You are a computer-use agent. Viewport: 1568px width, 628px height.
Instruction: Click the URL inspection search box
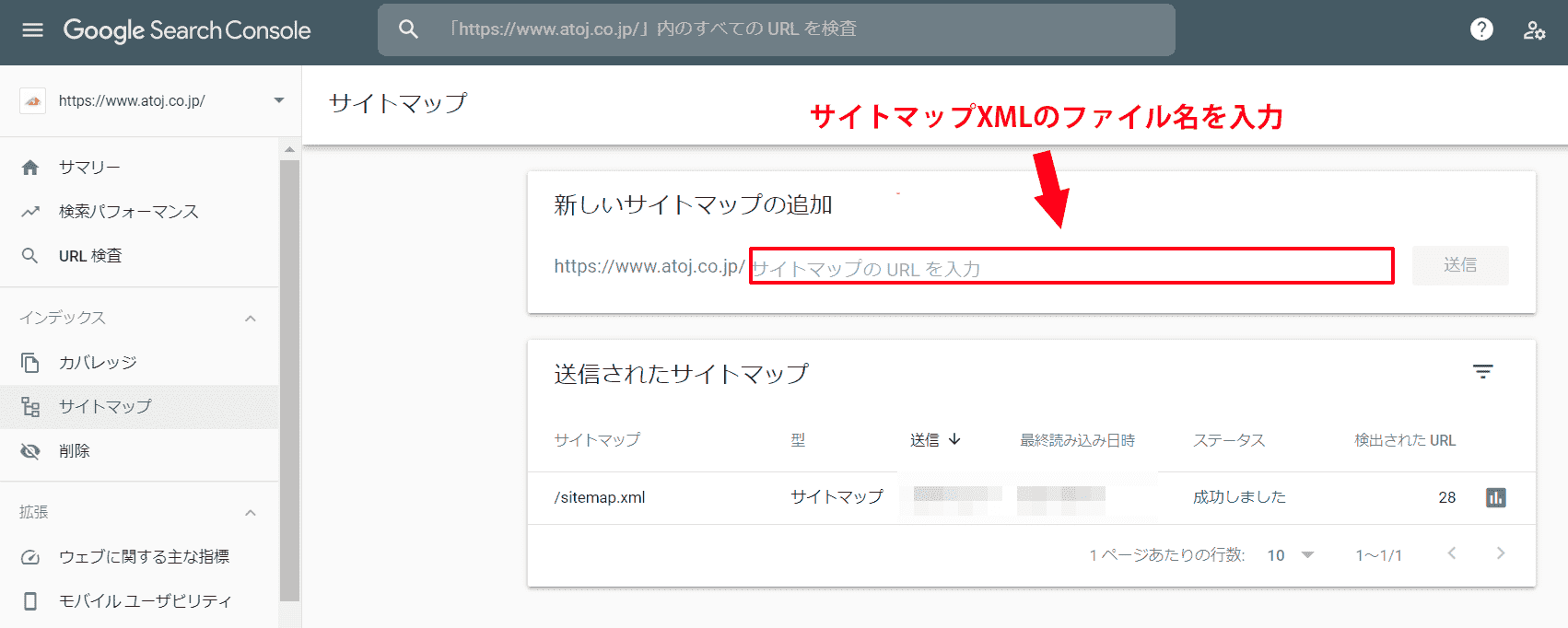pos(777,29)
